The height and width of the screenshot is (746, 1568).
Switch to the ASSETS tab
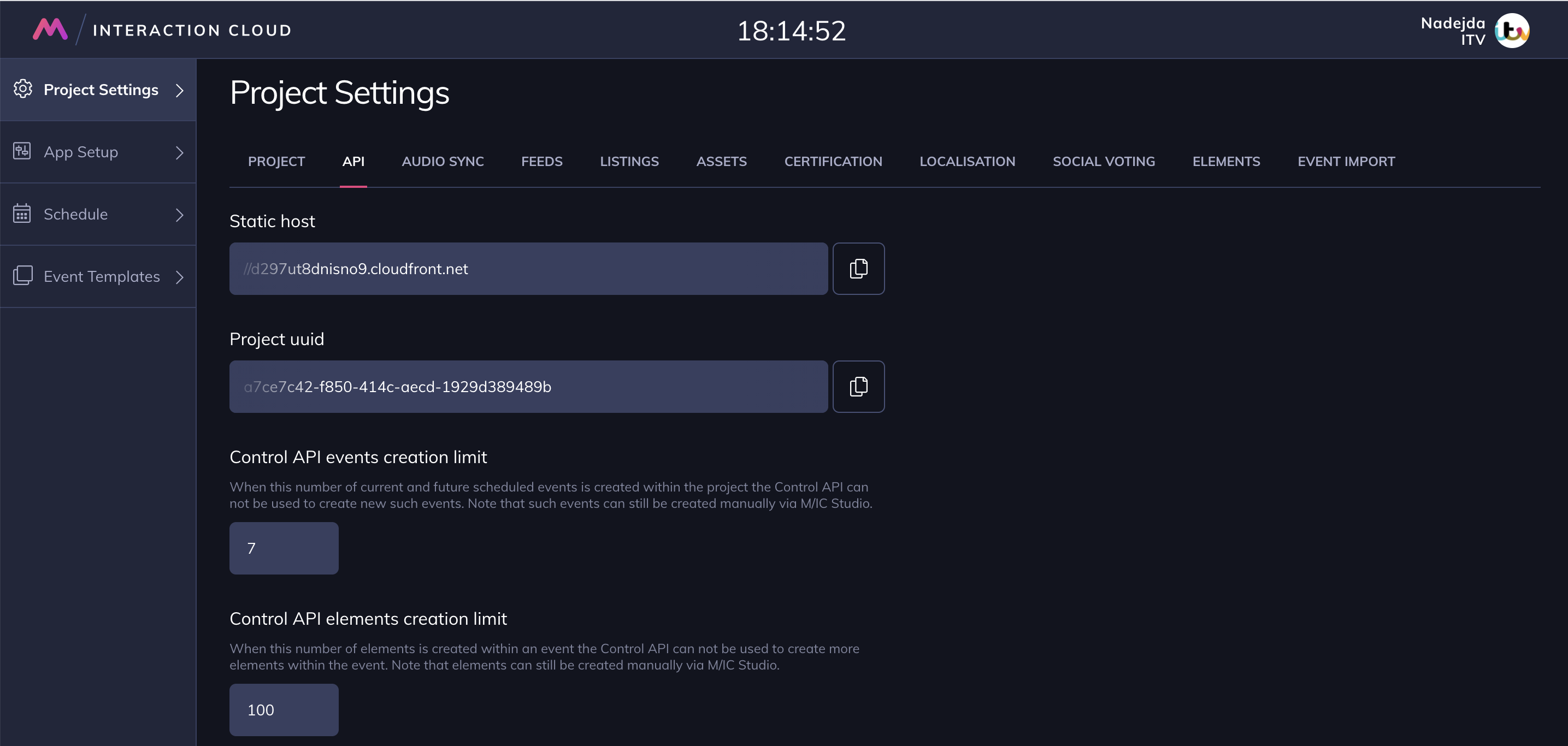tap(721, 161)
